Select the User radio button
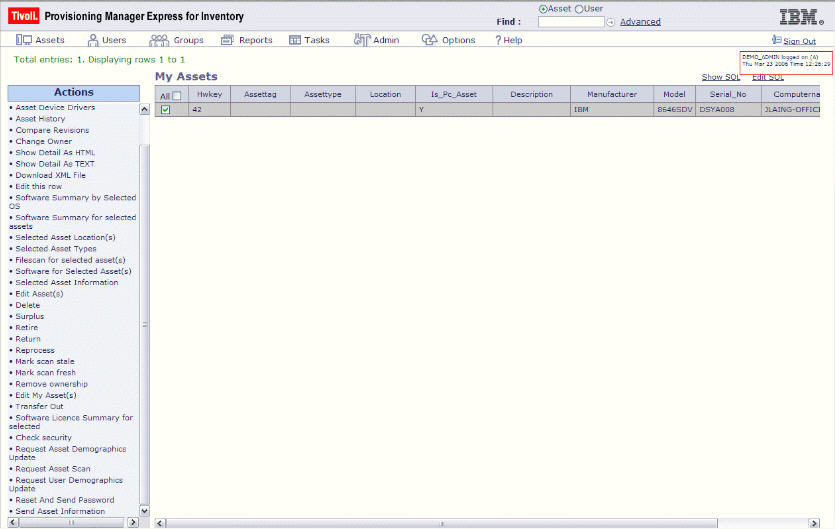The image size is (835, 529). [x=579, y=9]
